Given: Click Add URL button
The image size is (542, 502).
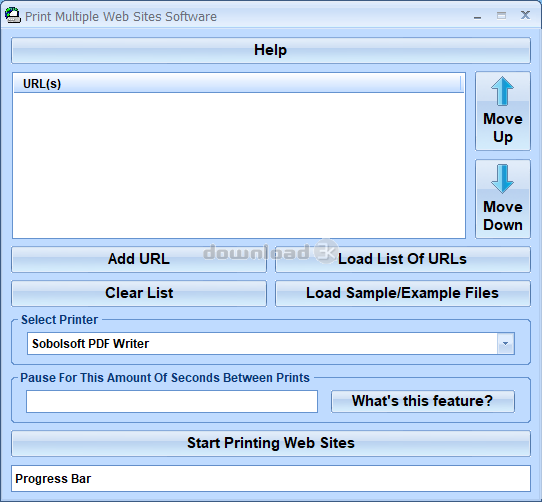Looking at the screenshot, I should click(x=139, y=259).
